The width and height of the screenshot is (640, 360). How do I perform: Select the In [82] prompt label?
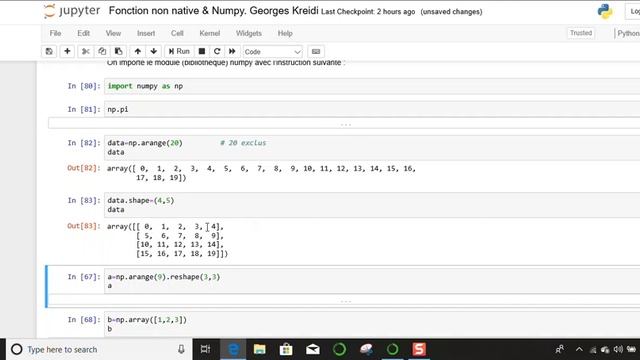[x=84, y=143]
